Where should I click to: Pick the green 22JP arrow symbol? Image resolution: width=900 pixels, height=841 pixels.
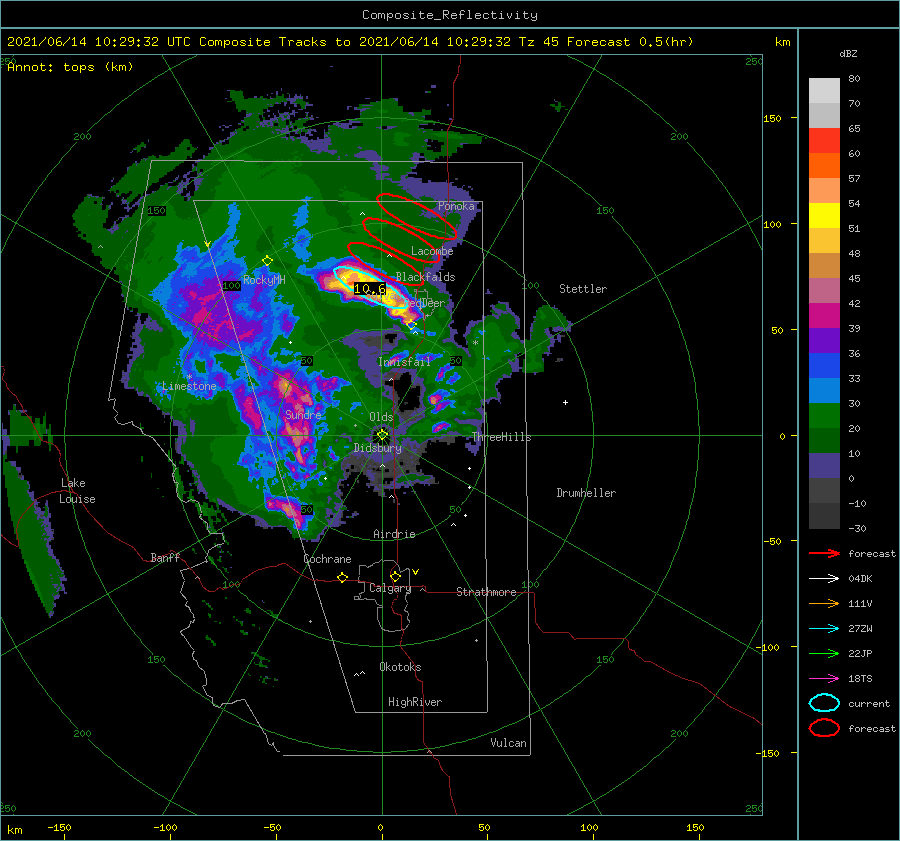click(824, 653)
